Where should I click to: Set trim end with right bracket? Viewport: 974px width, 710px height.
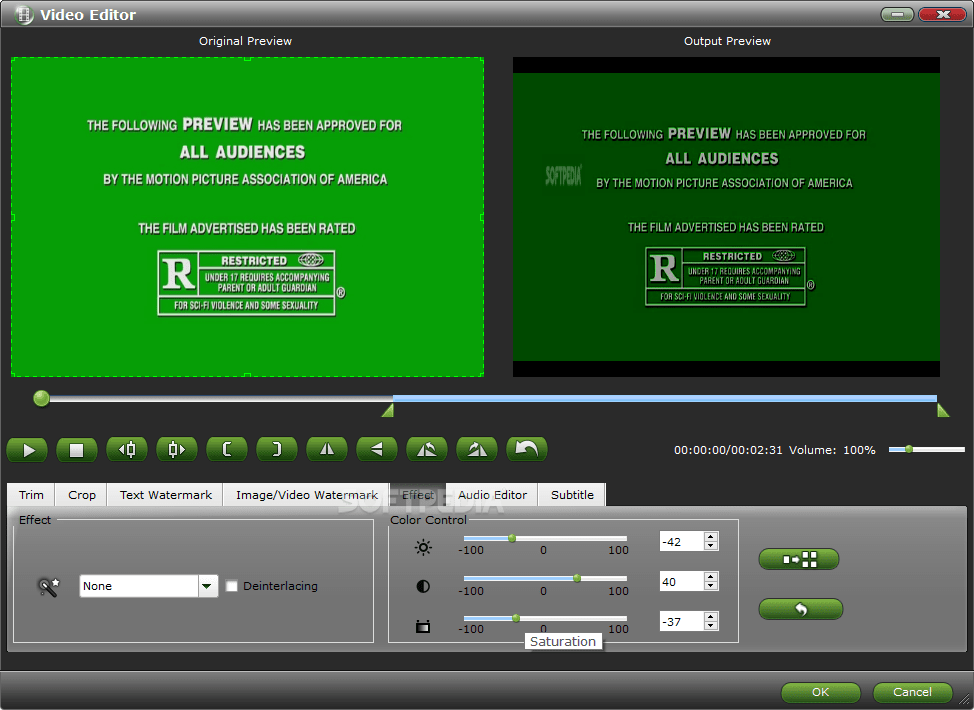(x=276, y=449)
